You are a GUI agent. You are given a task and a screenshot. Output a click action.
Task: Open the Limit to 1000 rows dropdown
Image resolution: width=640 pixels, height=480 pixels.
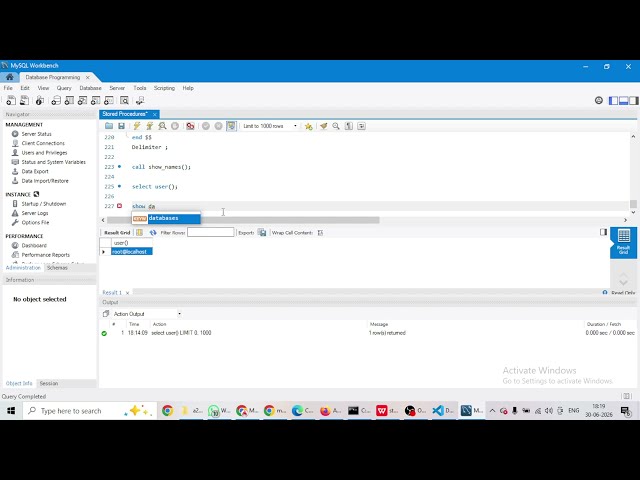[270, 126]
